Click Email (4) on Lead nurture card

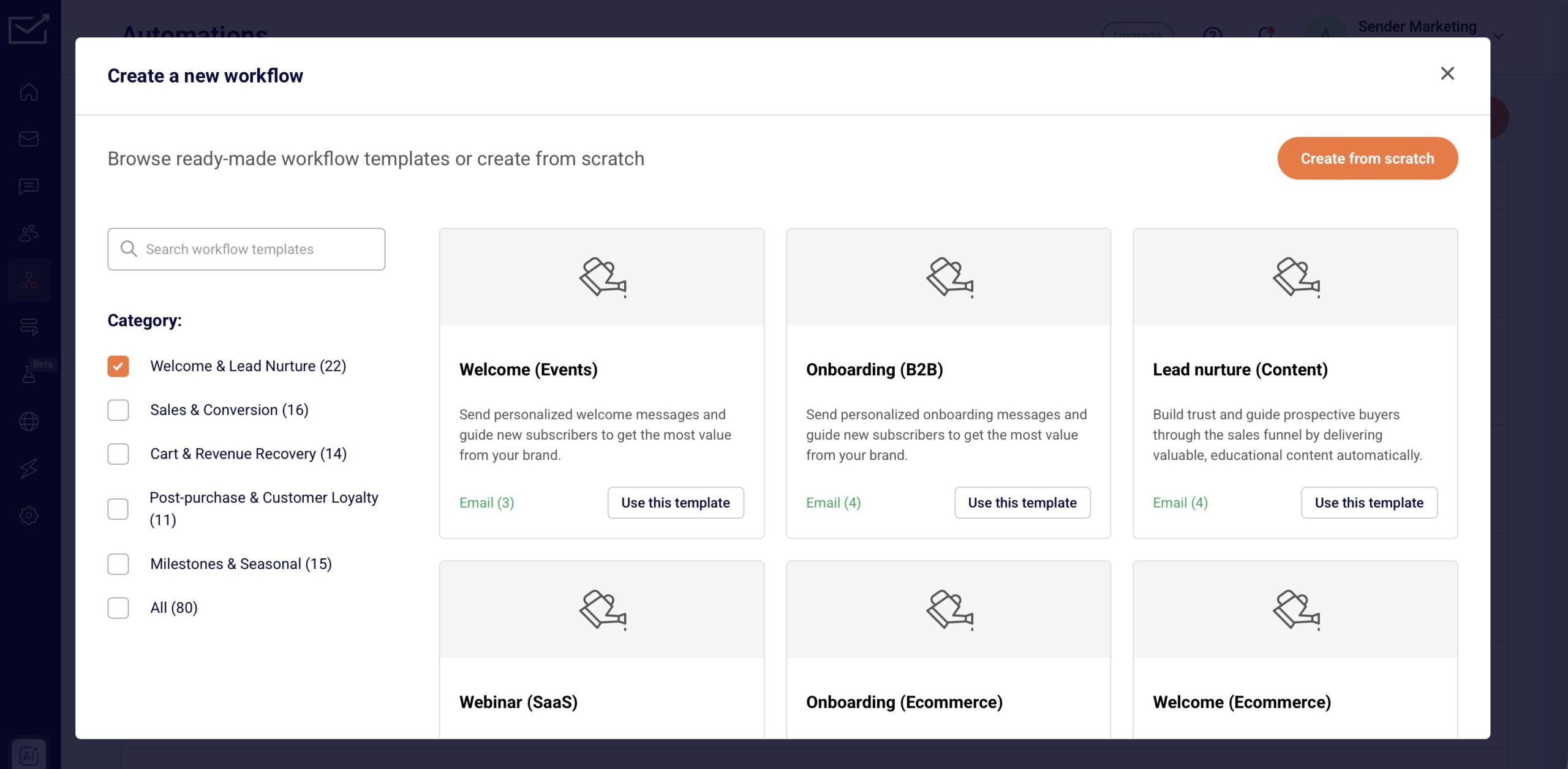1180,503
